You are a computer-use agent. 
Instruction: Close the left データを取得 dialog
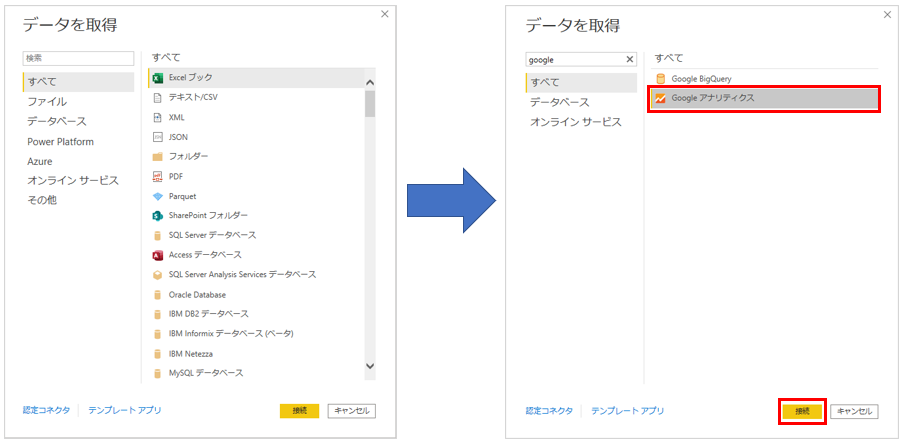(x=385, y=14)
